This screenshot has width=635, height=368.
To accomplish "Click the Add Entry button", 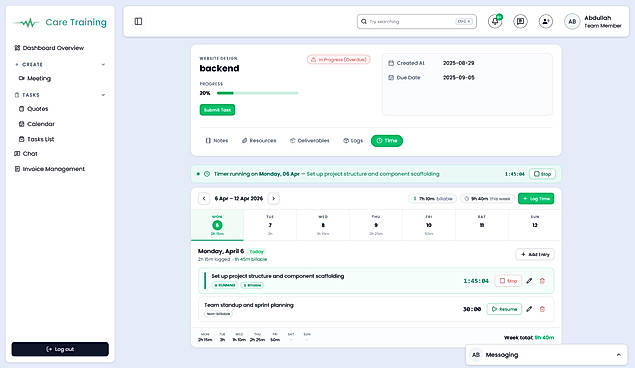I will tap(535, 254).
